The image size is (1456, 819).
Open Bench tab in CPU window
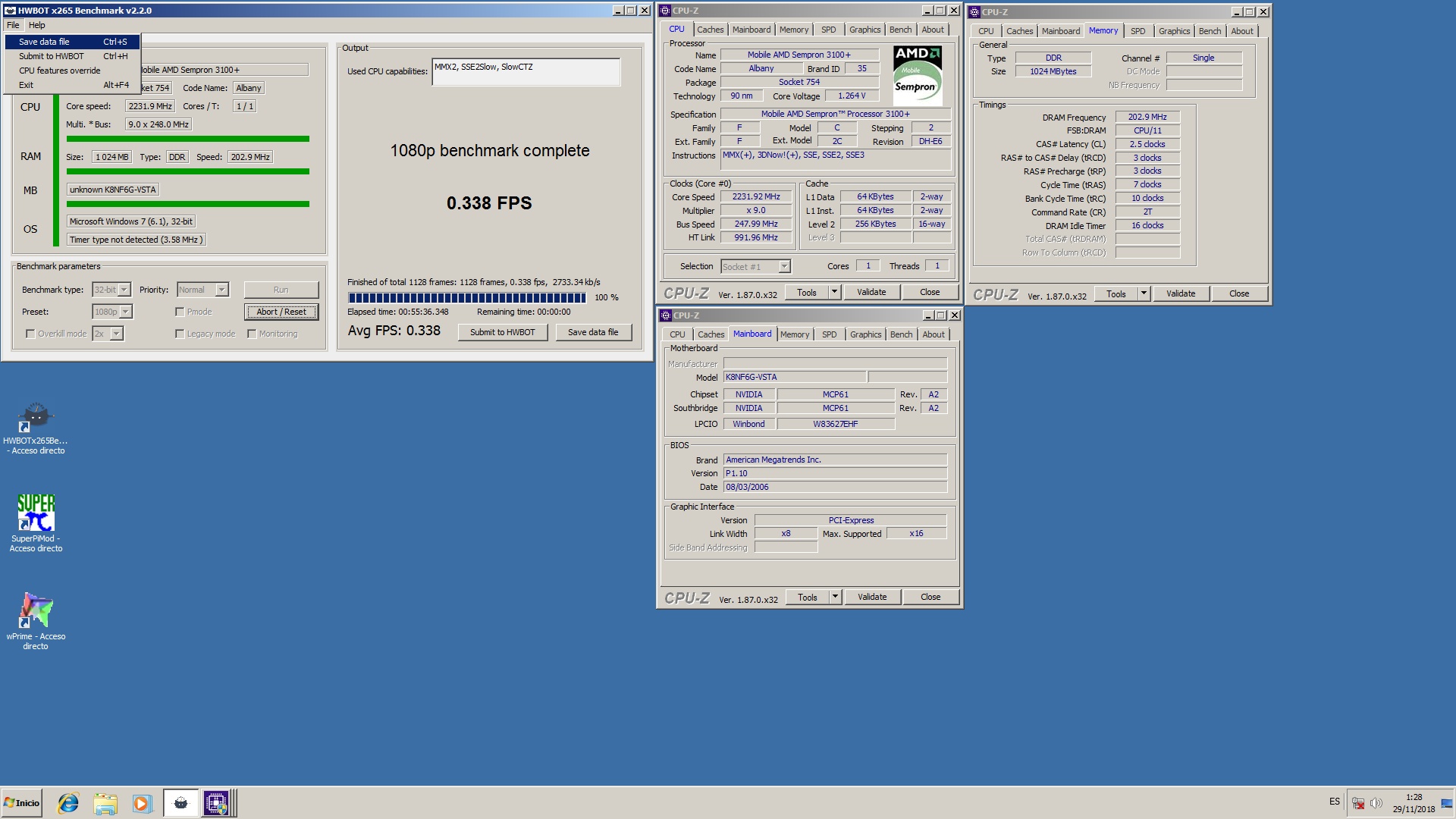[901, 30]
